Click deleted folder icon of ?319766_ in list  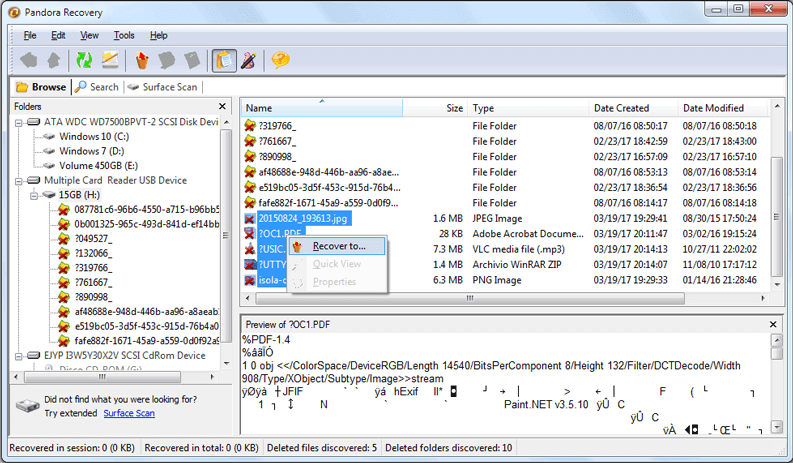250,125
